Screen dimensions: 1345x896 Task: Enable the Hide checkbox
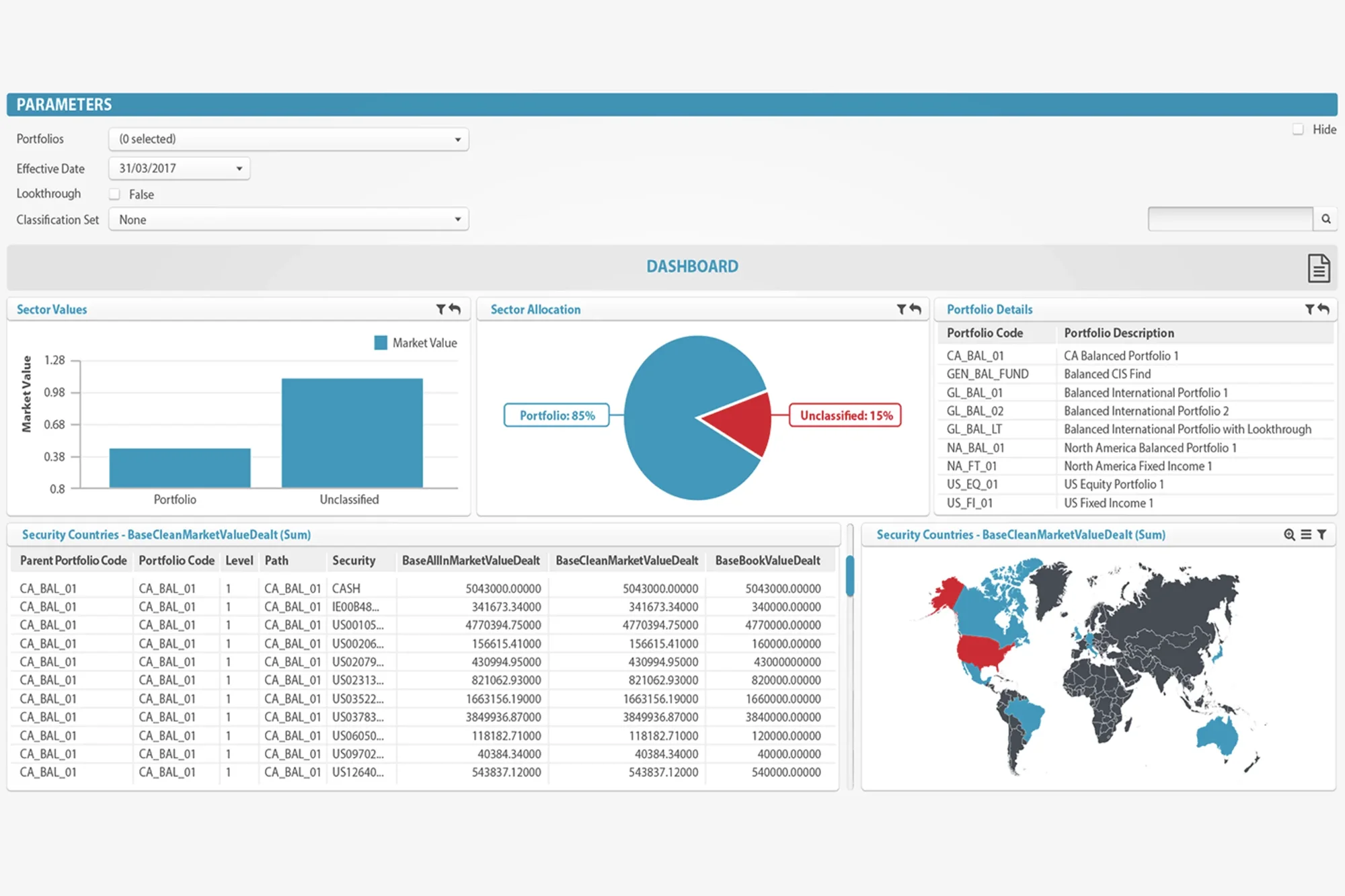pyautogui.click(x=1298, y=129)
